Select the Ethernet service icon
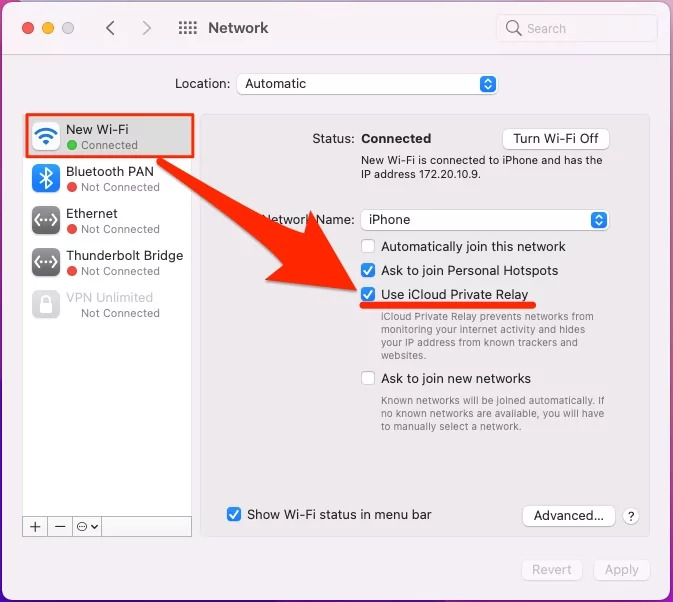 click(46, 220)
